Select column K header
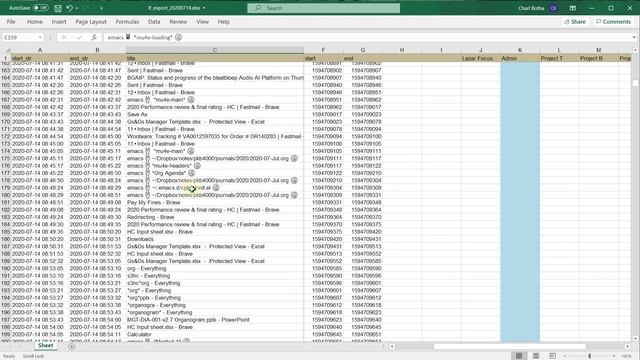Image resolution: width=640 pixels, height=360 pixels. [520, 50]
